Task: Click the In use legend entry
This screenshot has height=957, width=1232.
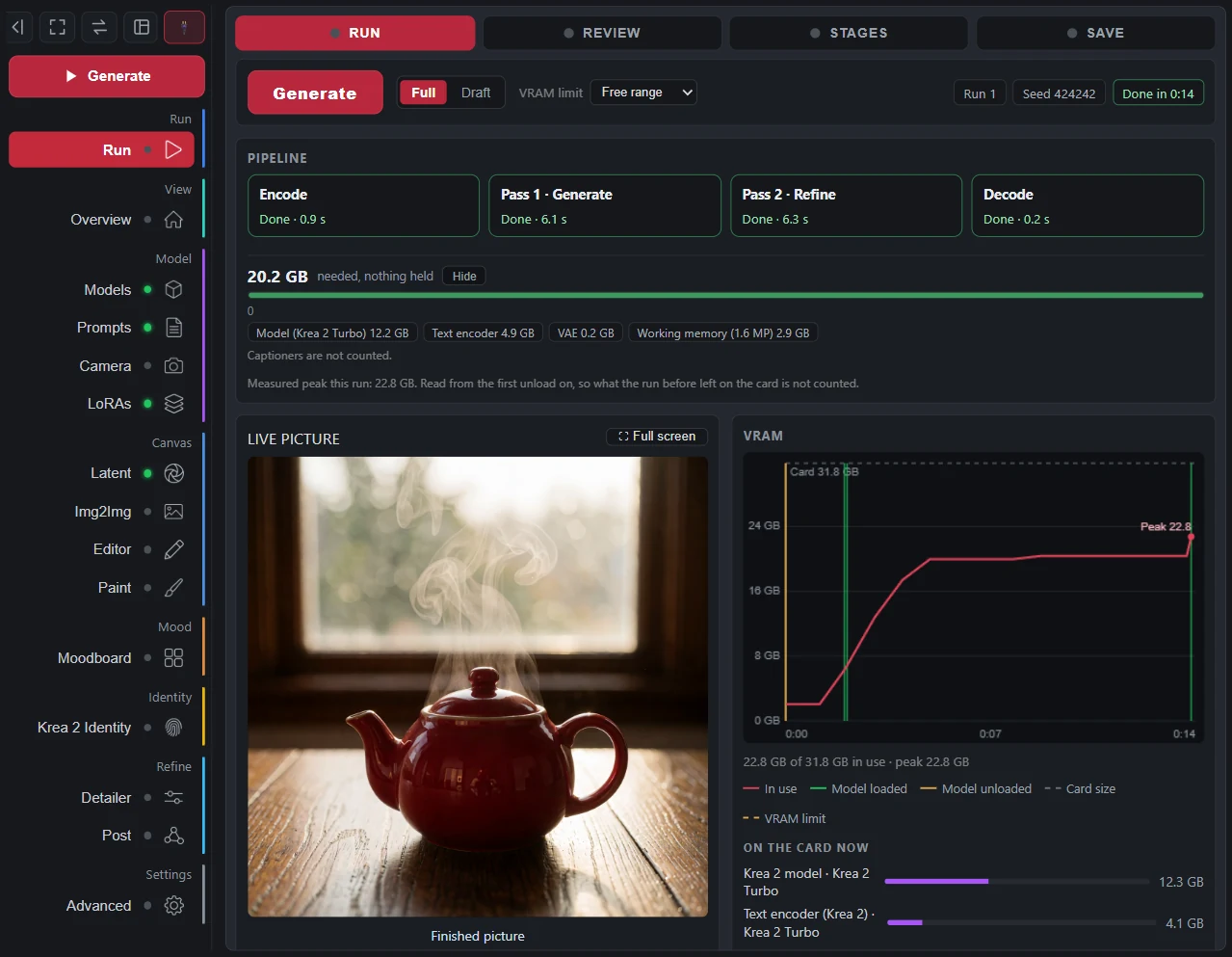Action: [x=771, y=789]
